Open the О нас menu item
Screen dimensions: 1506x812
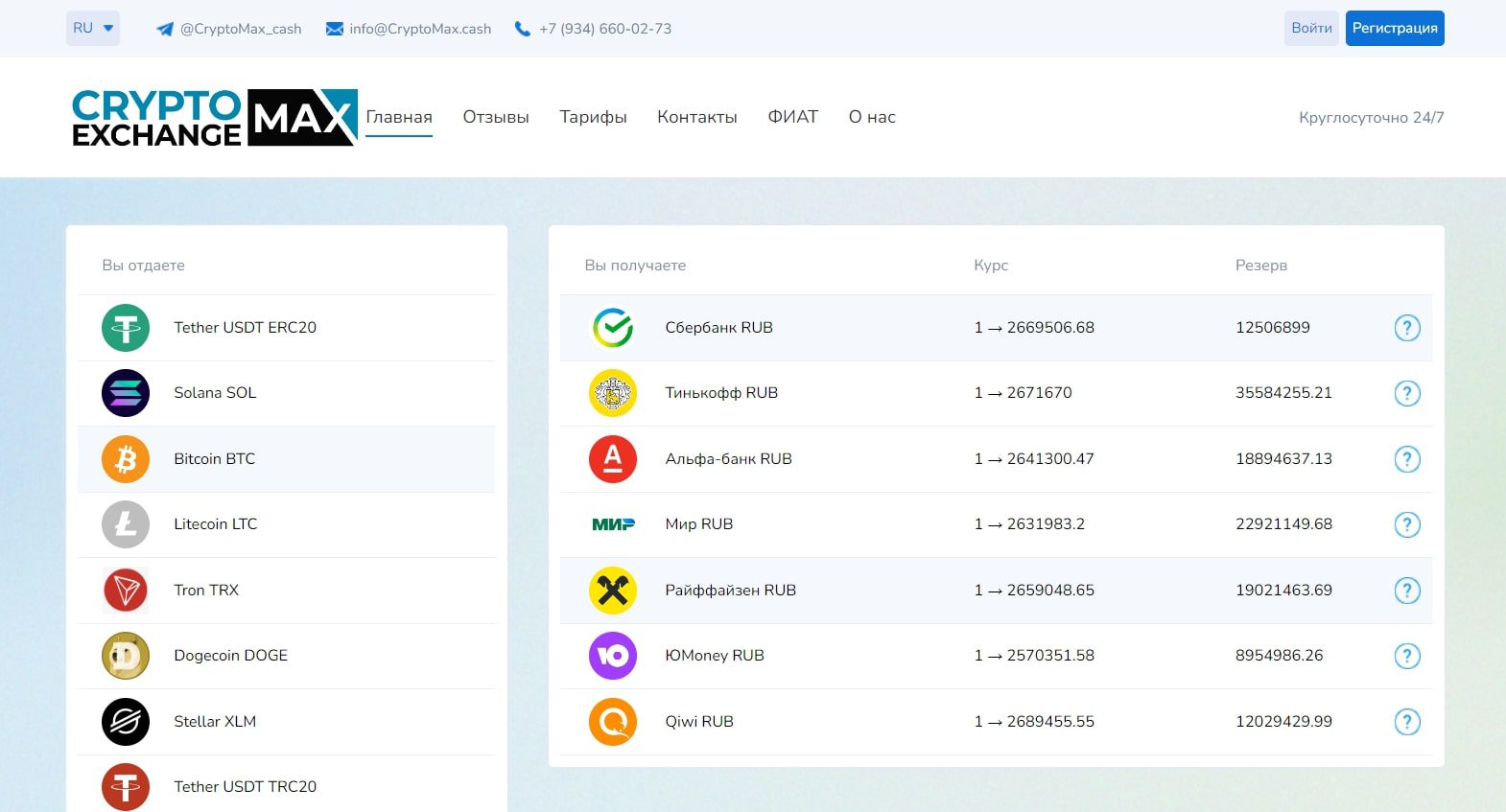872,117
